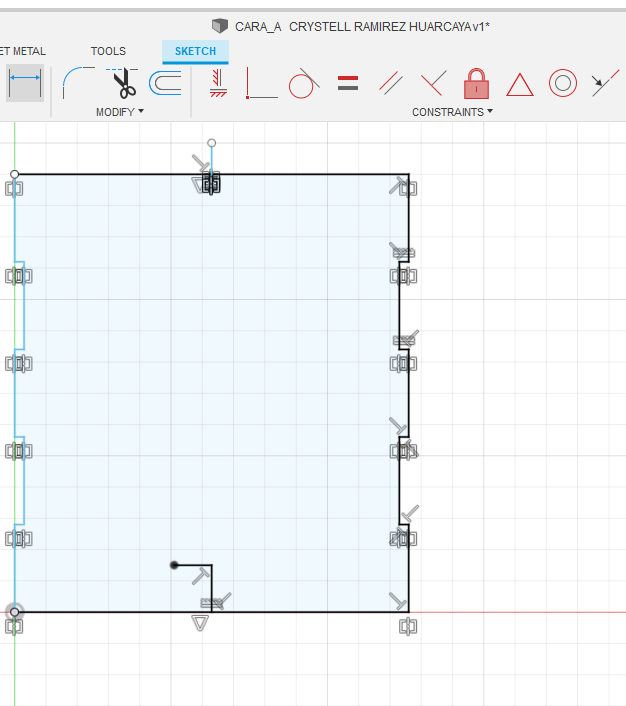Apply the Equal constraint

(348, 83)
